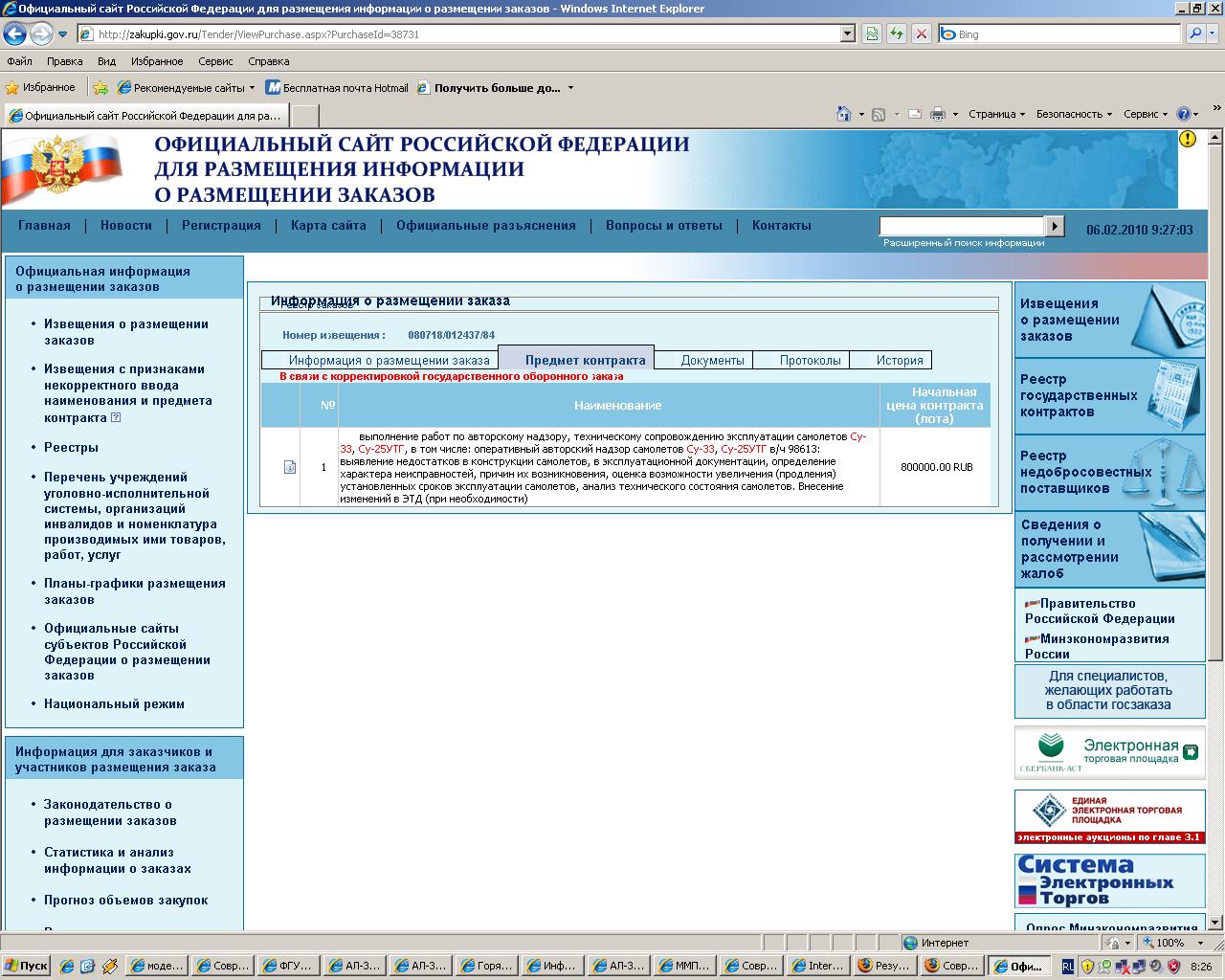Click the site search go arrow button
This screenshot has width=1225, height=980.
pos(1055,226)
